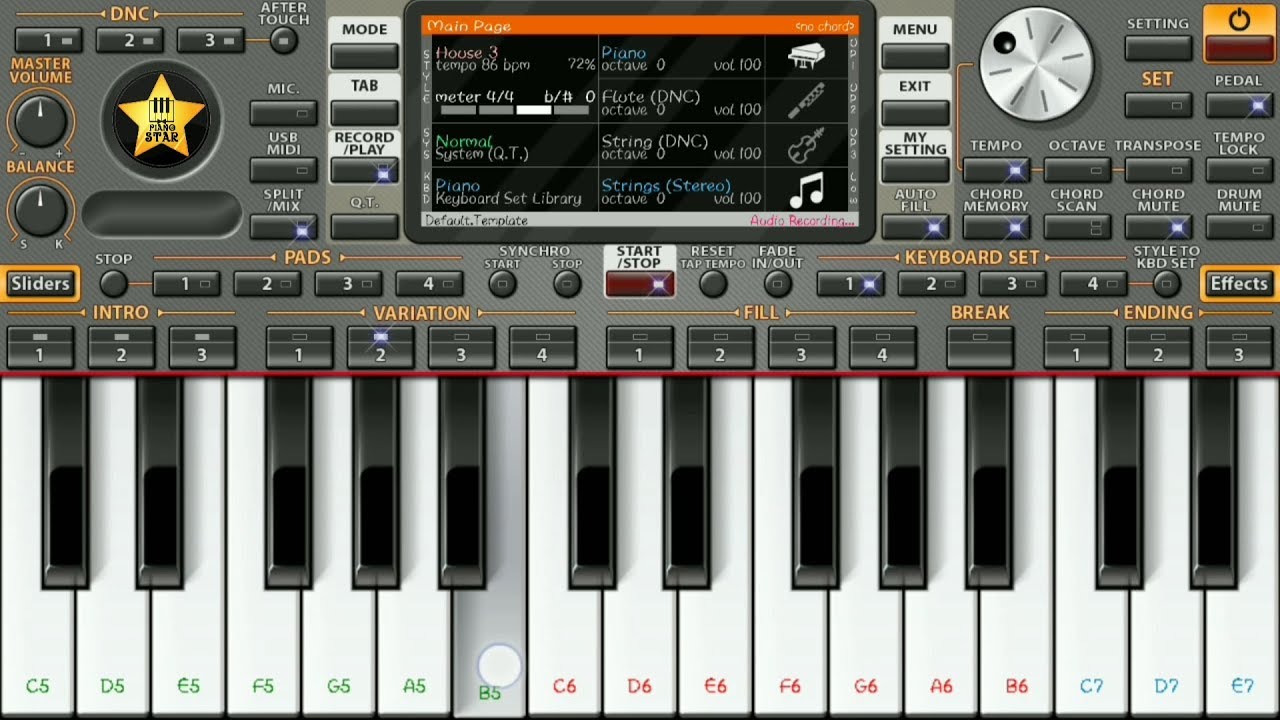Tap the grand piano icon in display
This screenshot has height=720, width=1280.
click(806, 57)
